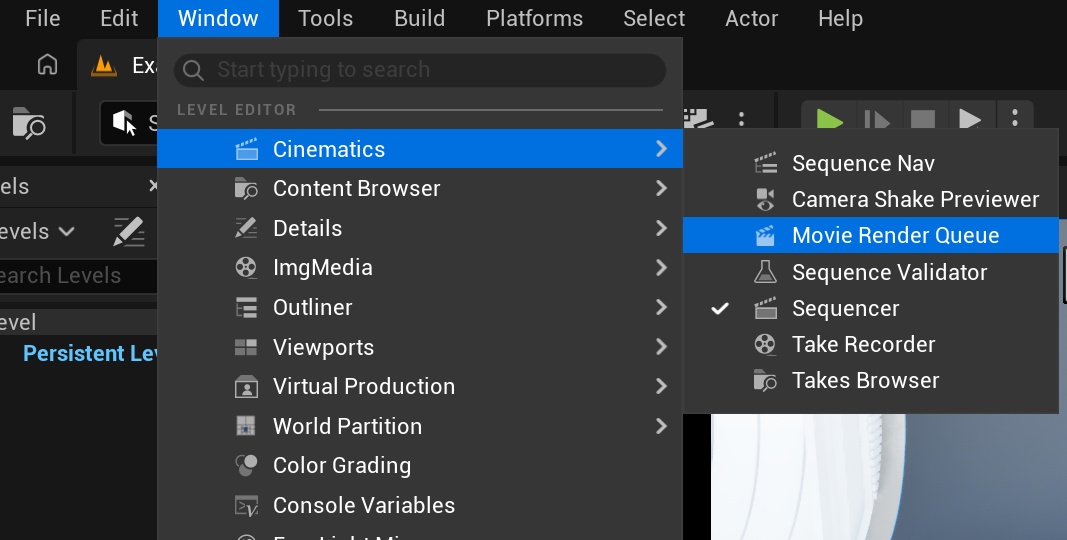Open the Levels dropdown in the left panel

38,231
